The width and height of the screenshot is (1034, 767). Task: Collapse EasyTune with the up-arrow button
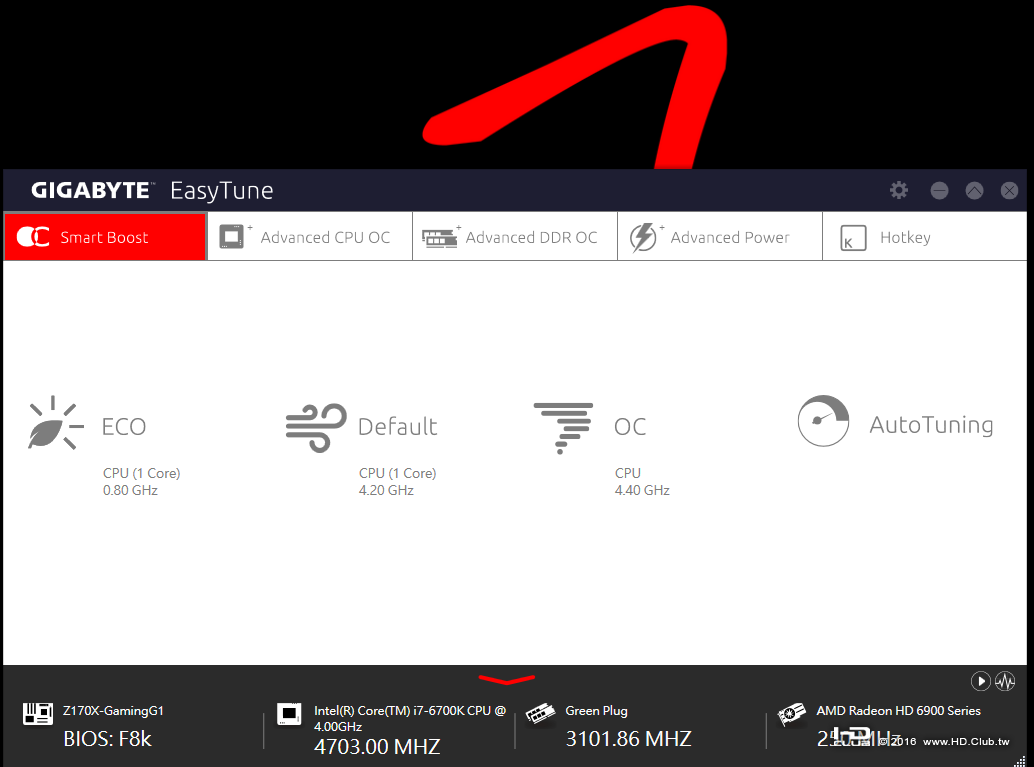point(974,191)
